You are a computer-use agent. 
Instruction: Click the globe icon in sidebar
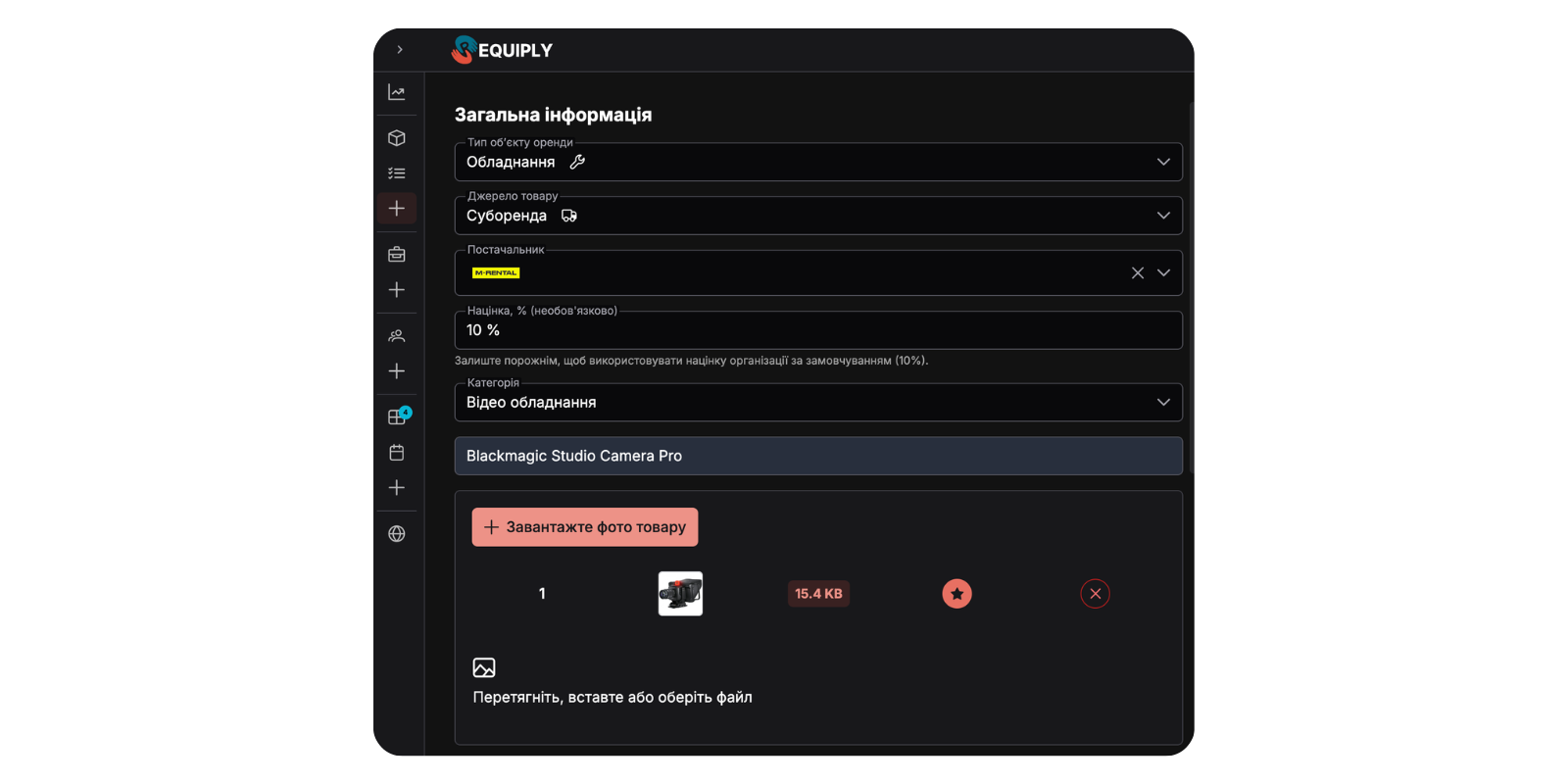397,534
